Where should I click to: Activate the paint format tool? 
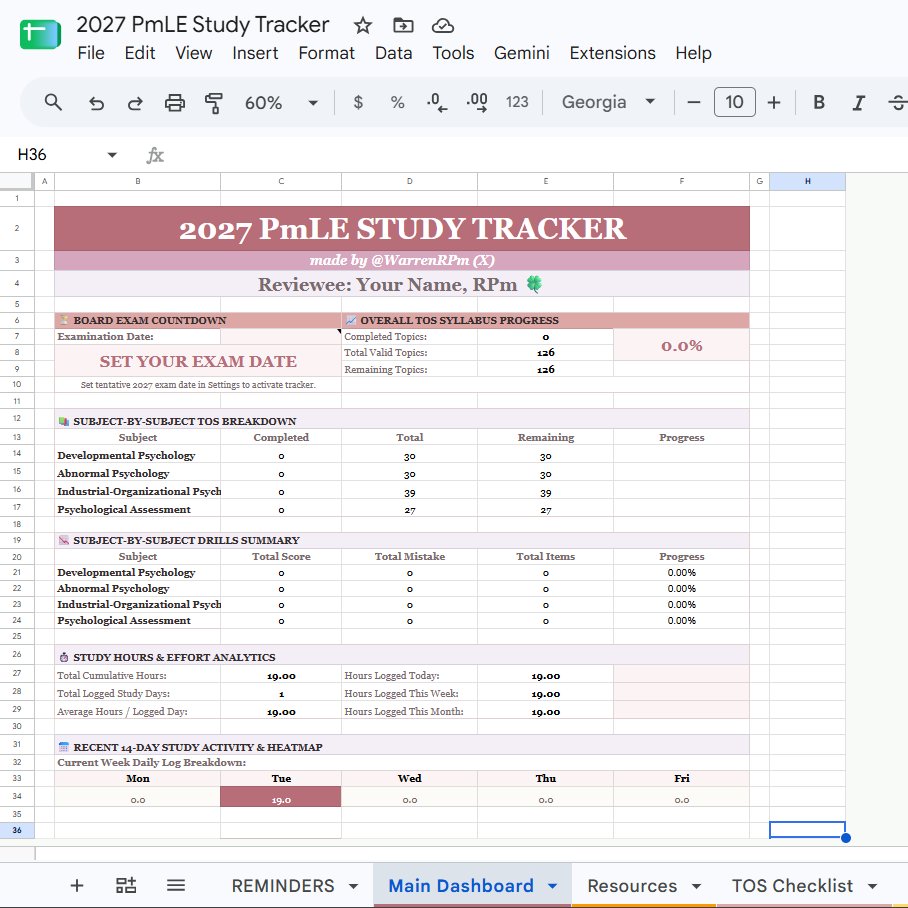coord(214,102)
